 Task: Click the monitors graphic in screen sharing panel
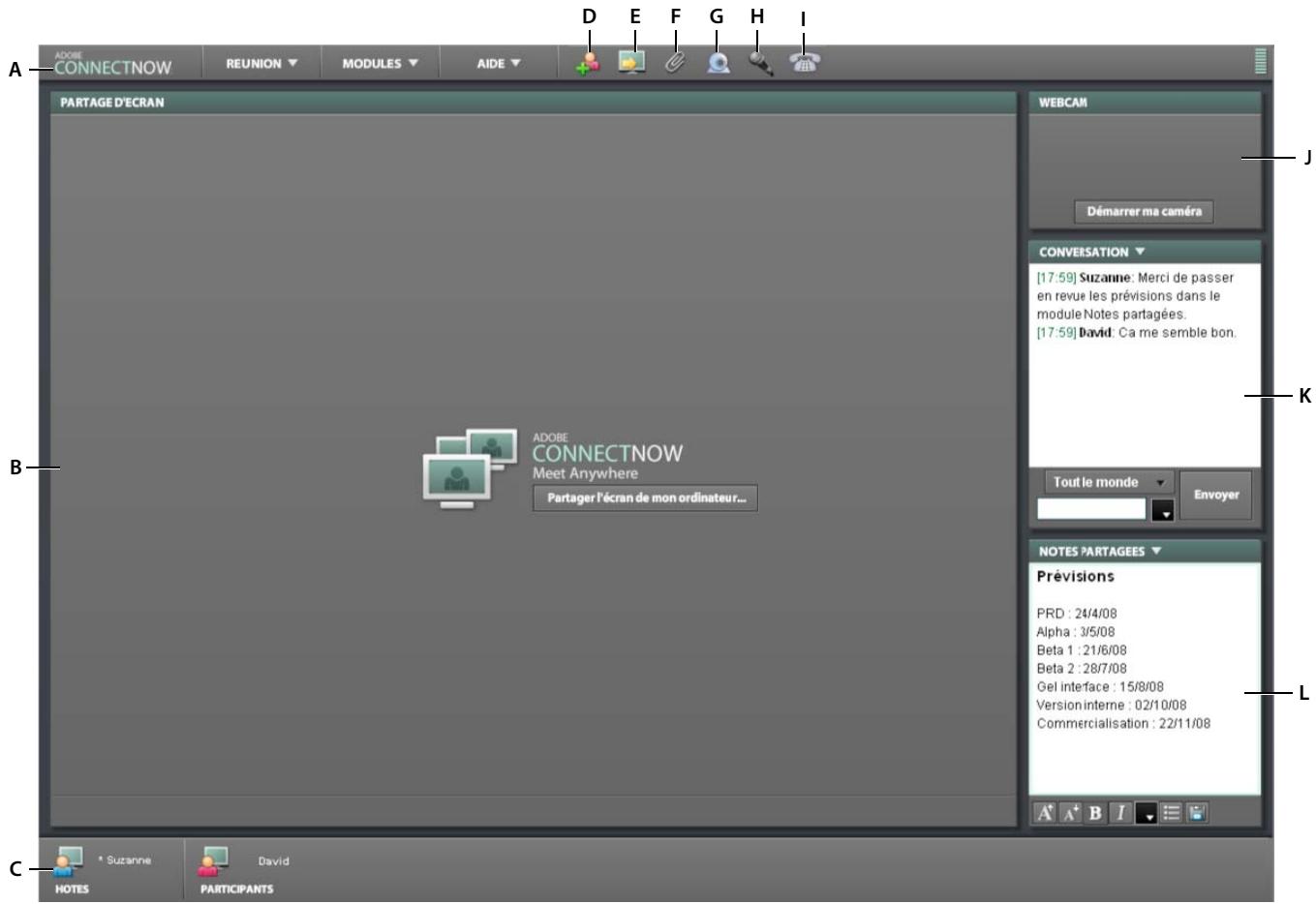pos(470,468)
